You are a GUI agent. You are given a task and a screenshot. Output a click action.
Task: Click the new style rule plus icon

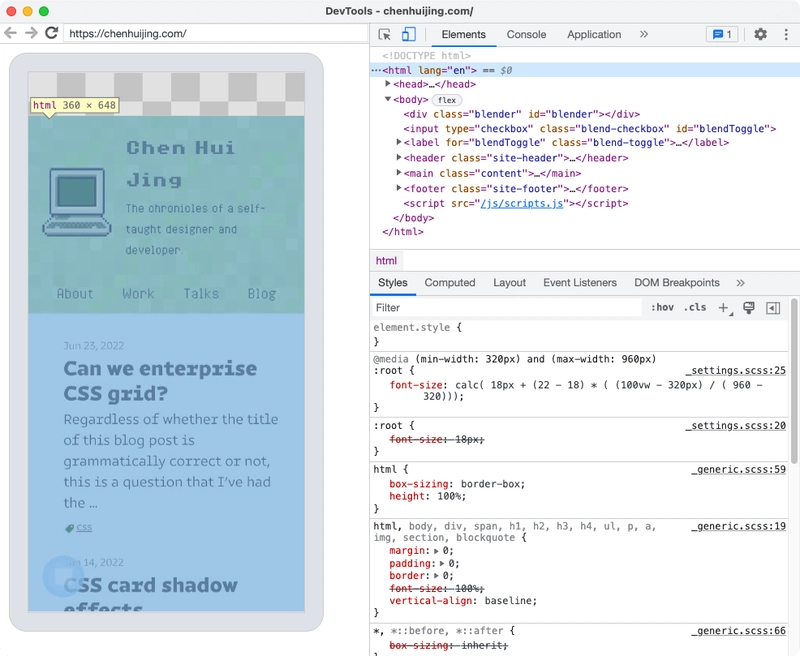724,308
